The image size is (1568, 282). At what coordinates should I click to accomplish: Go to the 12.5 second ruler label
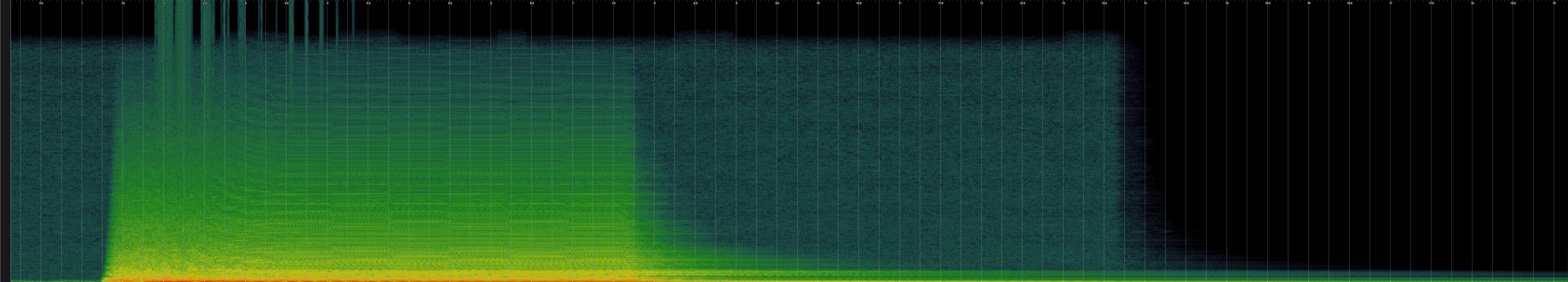[x=1023, y=3]
